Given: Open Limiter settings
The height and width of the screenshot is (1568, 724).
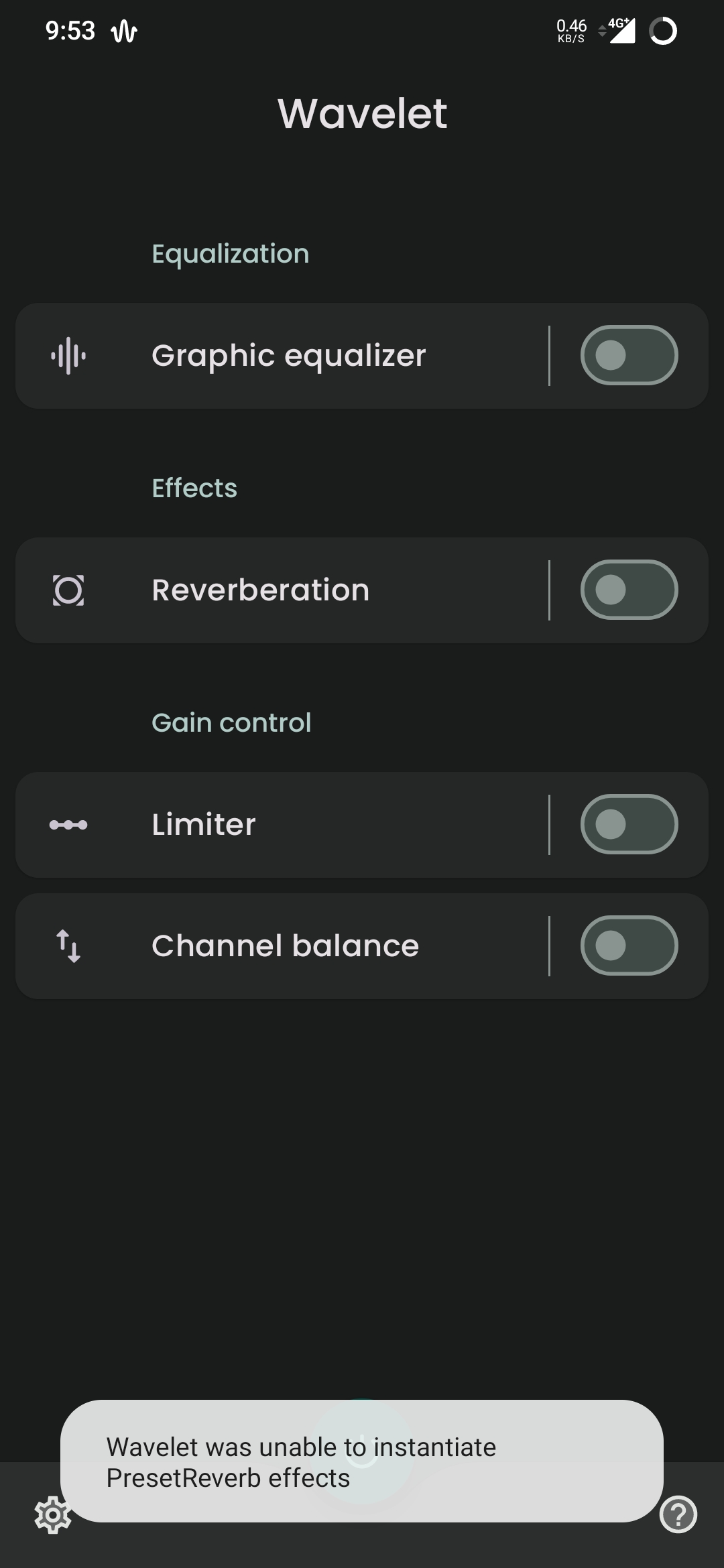Looking at the screenshot, I should pos(282,825).
